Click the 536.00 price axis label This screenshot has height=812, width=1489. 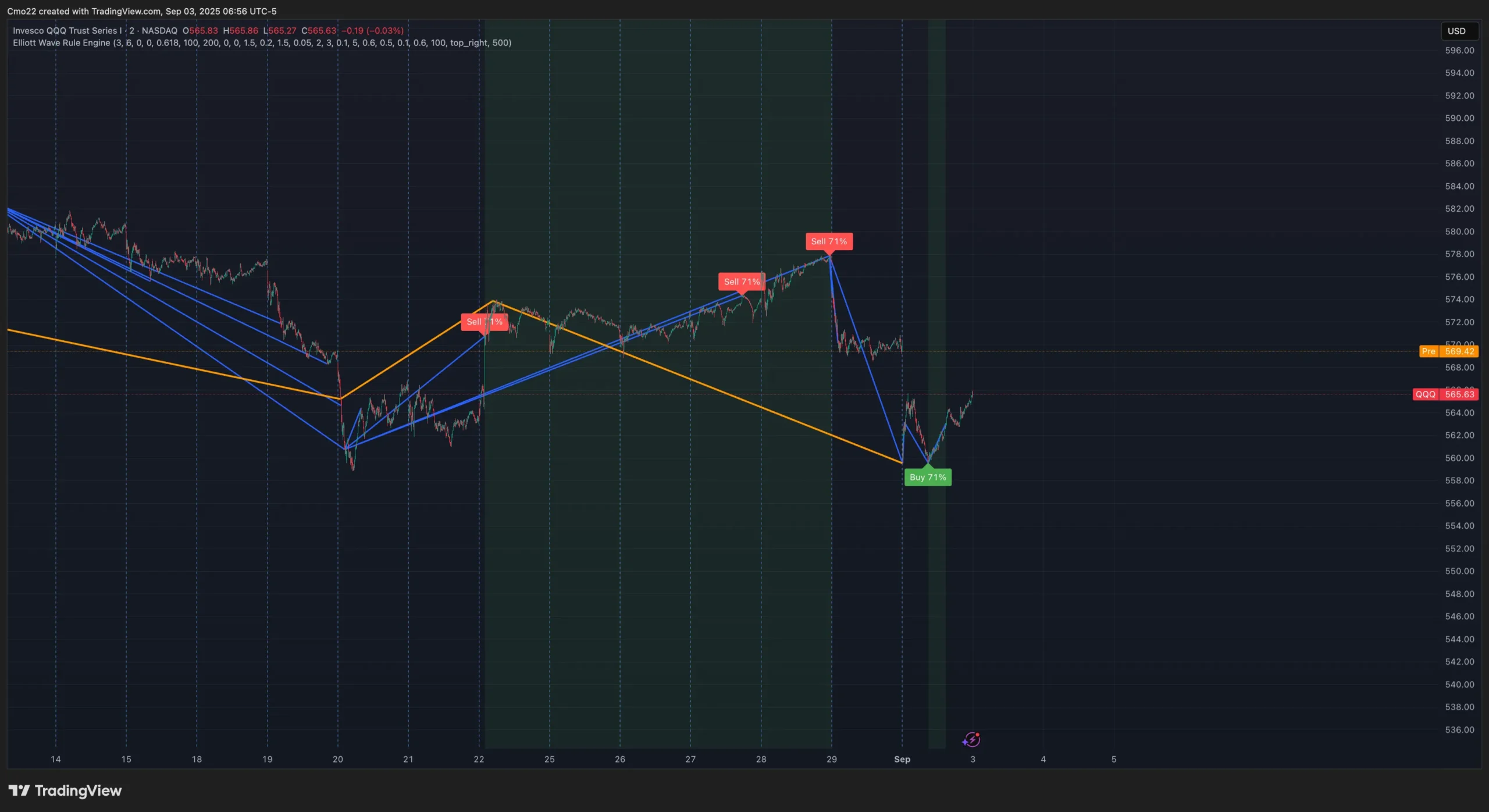point(1459,730)
